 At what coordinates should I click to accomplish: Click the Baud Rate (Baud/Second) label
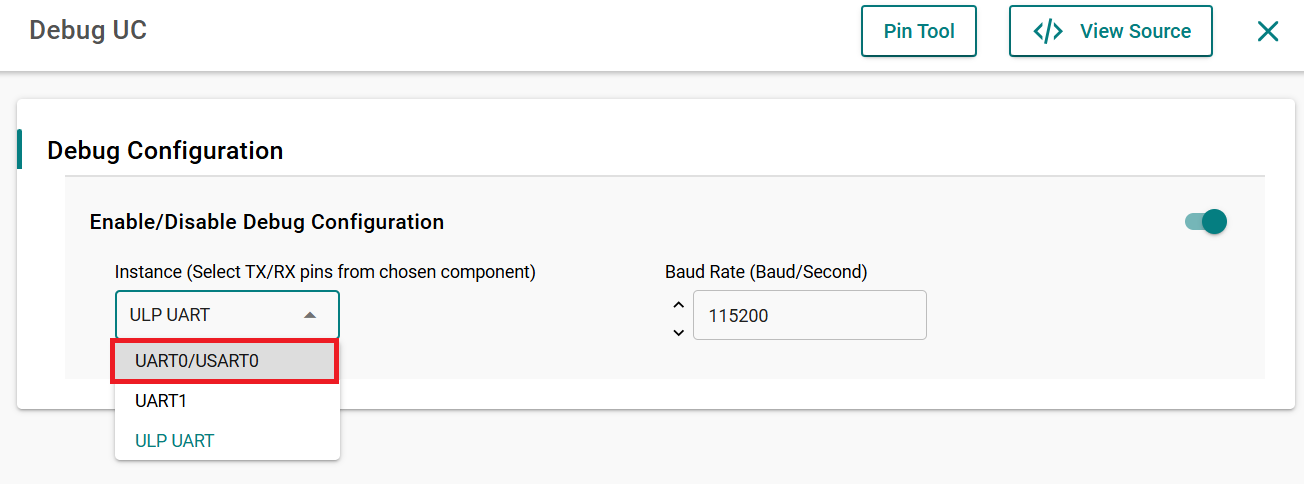pyautogui.click(x=766, y=272)
